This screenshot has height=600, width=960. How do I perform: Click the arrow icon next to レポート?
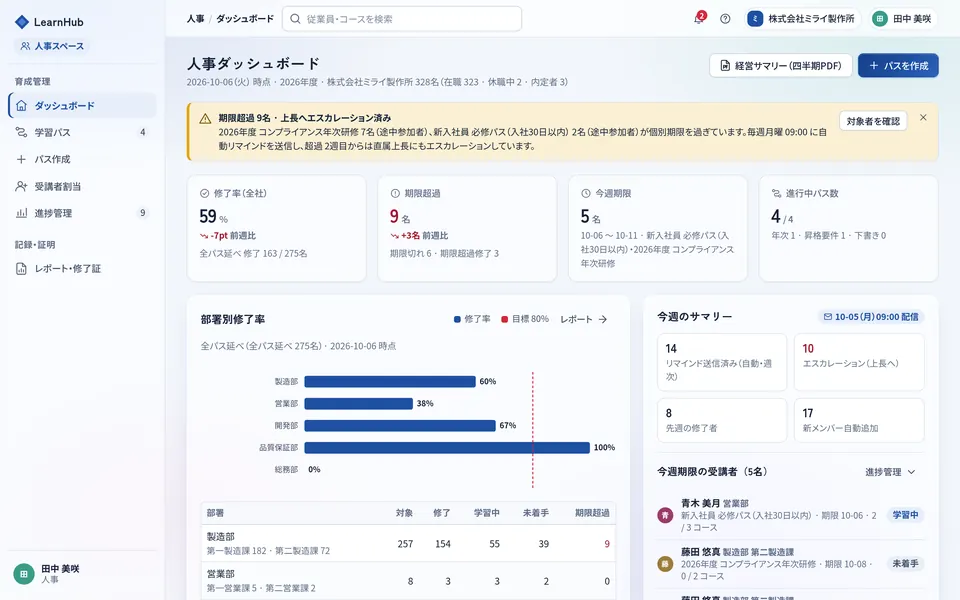click(603, 319)
